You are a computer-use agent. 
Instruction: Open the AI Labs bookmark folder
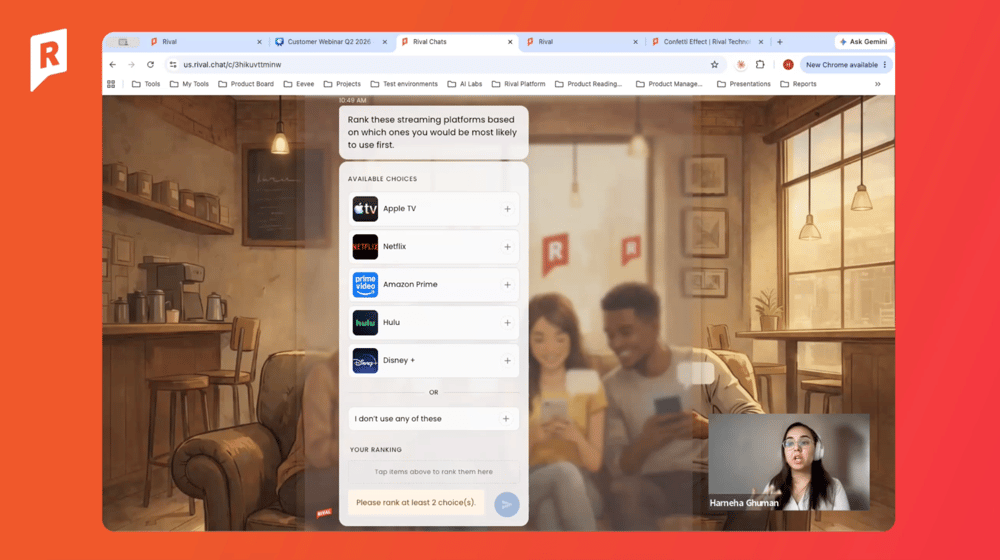click(x=465, y=84)
